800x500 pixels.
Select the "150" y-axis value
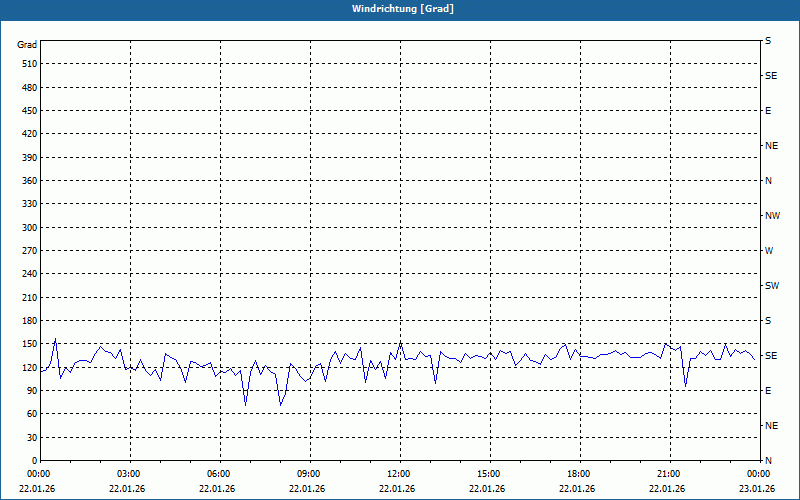point(30,344)
